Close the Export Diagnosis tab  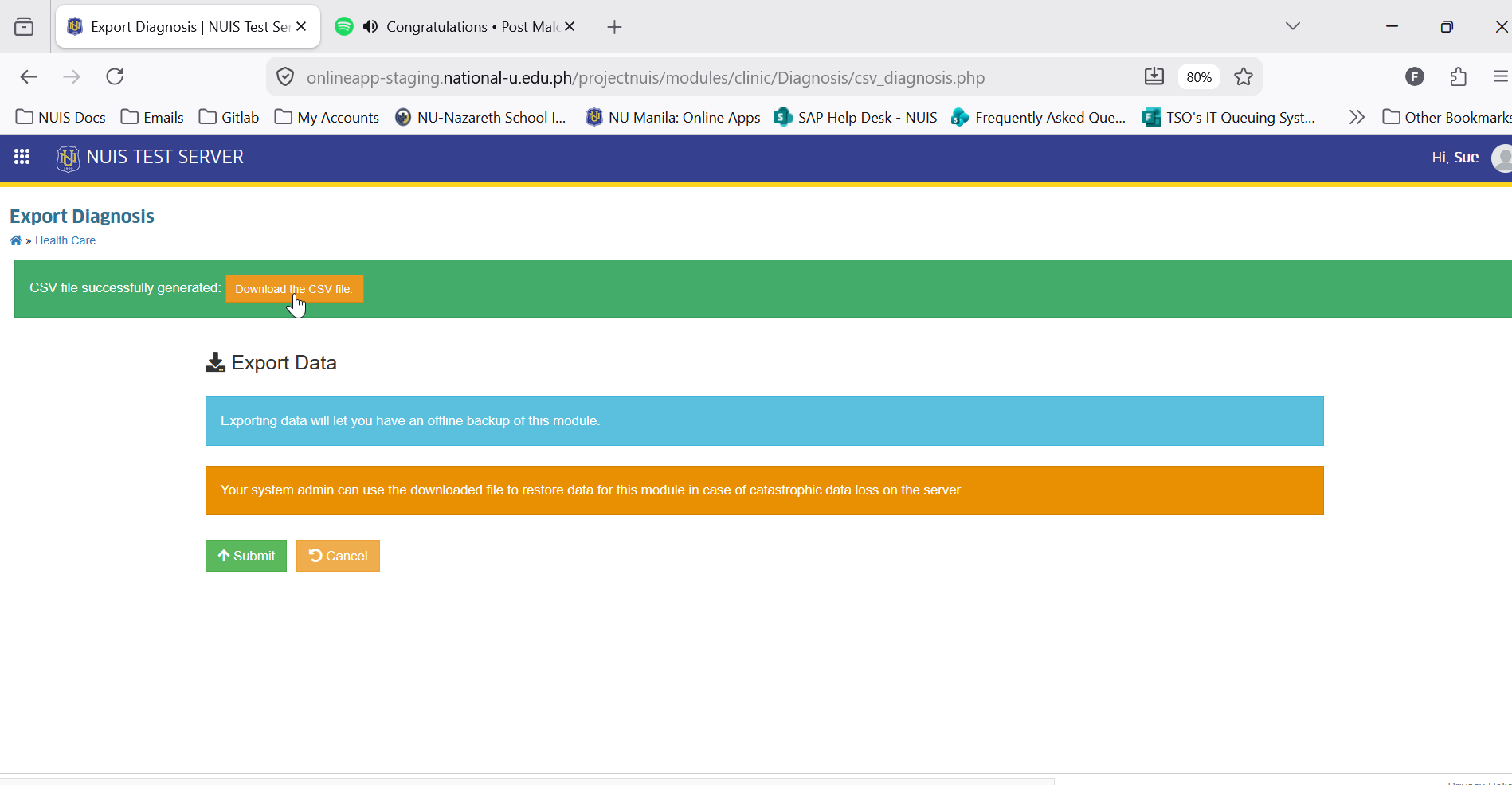tap(301, 27)
